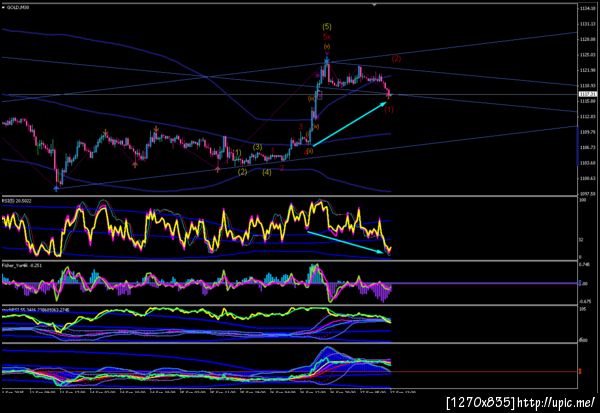Click the RSI(8) 20.5622 indicator label
The image size is (600, 413).
point(17,201)
